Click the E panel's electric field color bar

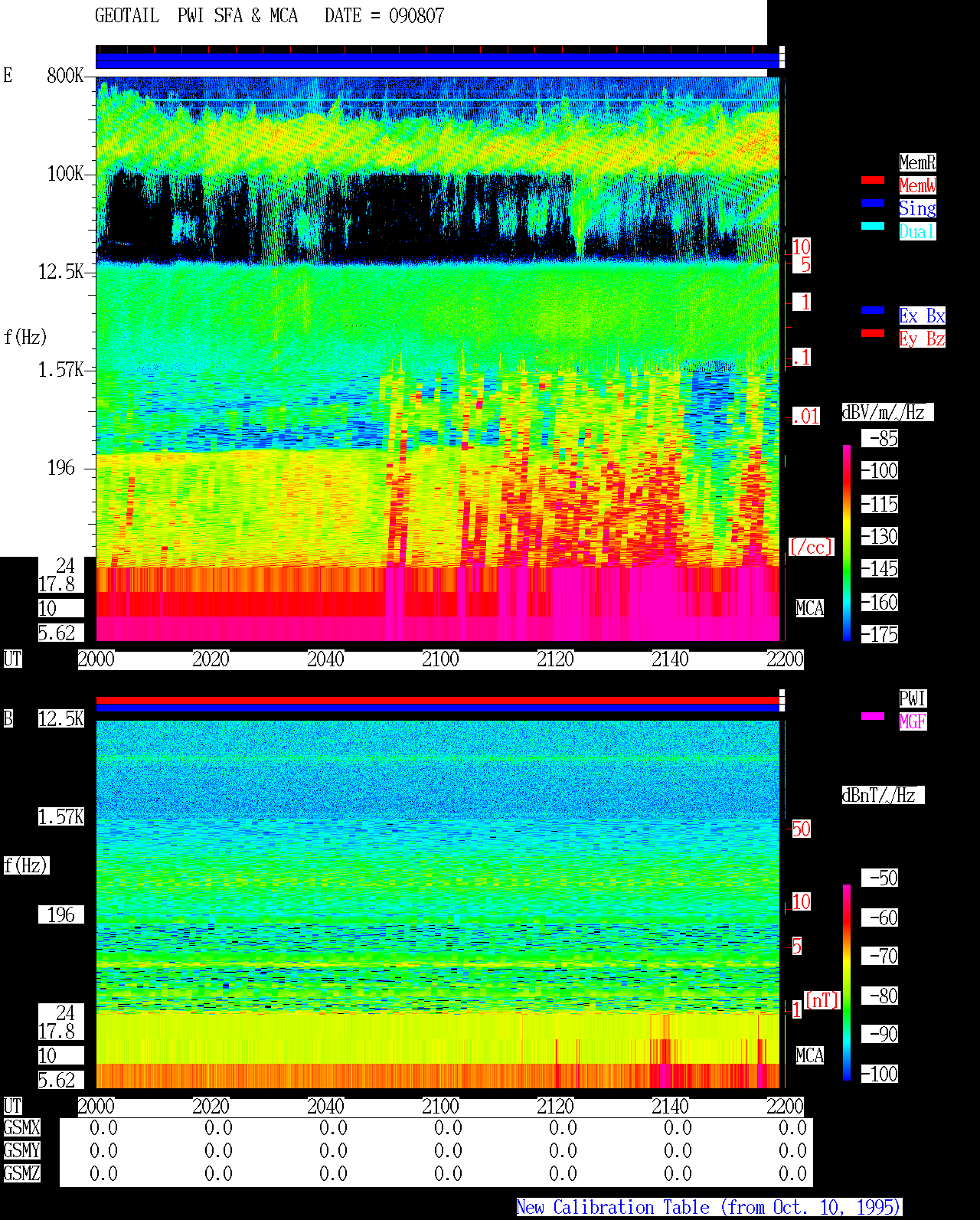coord(847,542)
